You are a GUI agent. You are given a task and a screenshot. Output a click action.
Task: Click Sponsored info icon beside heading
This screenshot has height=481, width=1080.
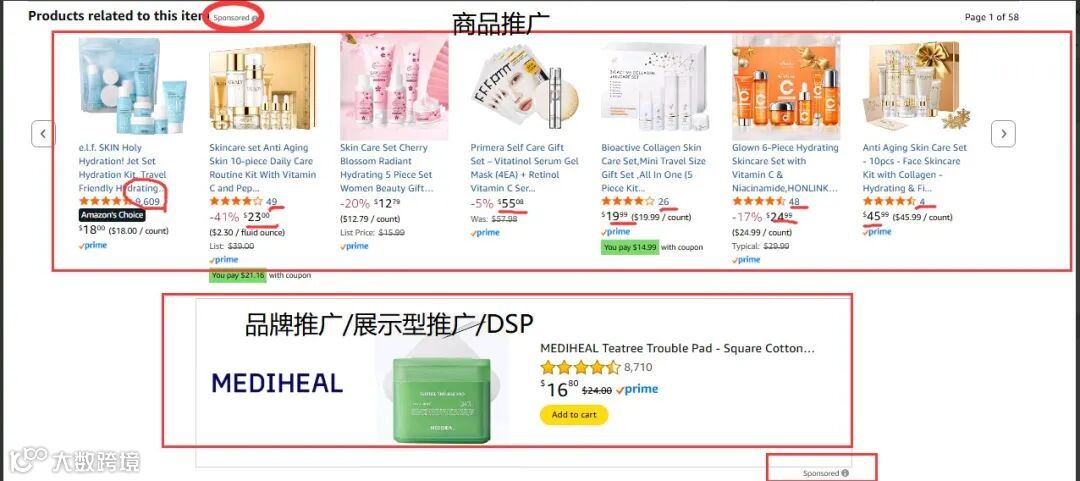[255, 19]
